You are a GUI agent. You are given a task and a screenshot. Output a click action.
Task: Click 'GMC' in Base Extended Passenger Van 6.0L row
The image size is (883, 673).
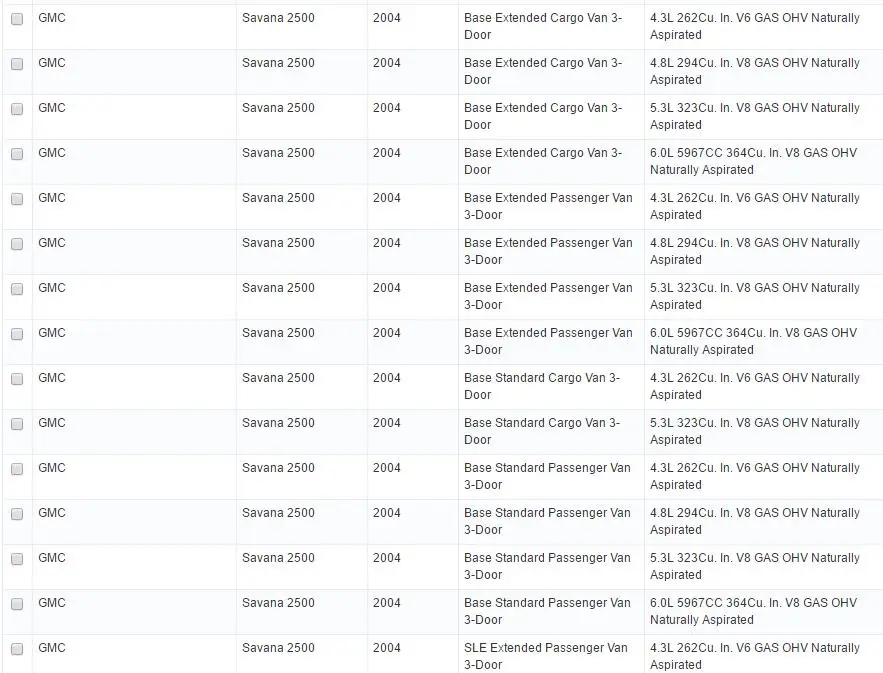point(52,333)
